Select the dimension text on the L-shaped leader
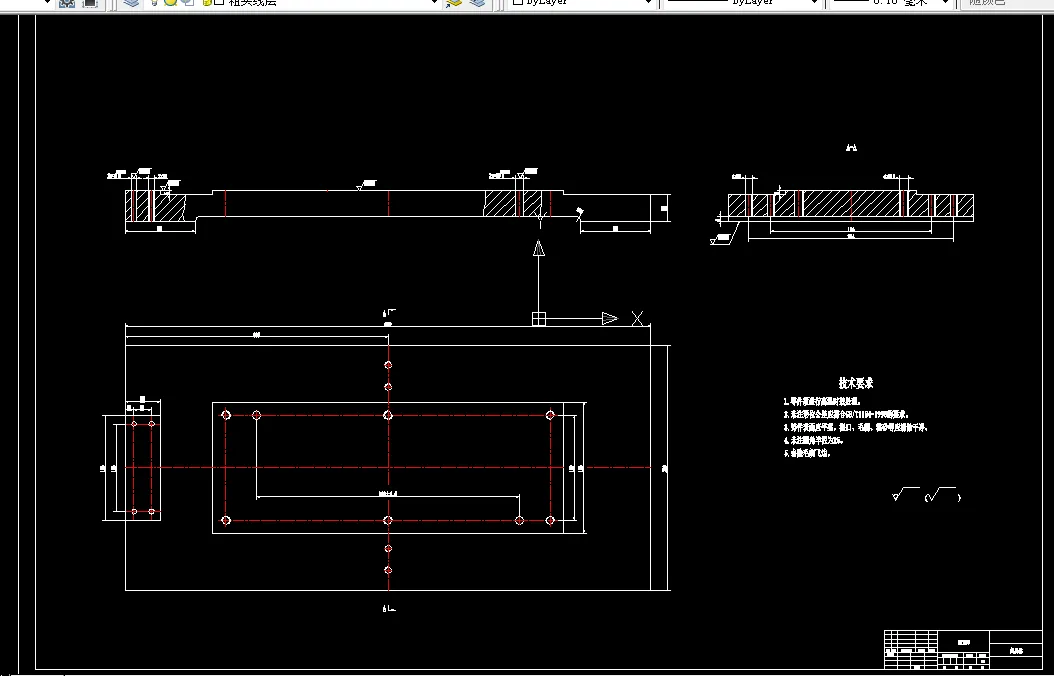 point(388,494)
